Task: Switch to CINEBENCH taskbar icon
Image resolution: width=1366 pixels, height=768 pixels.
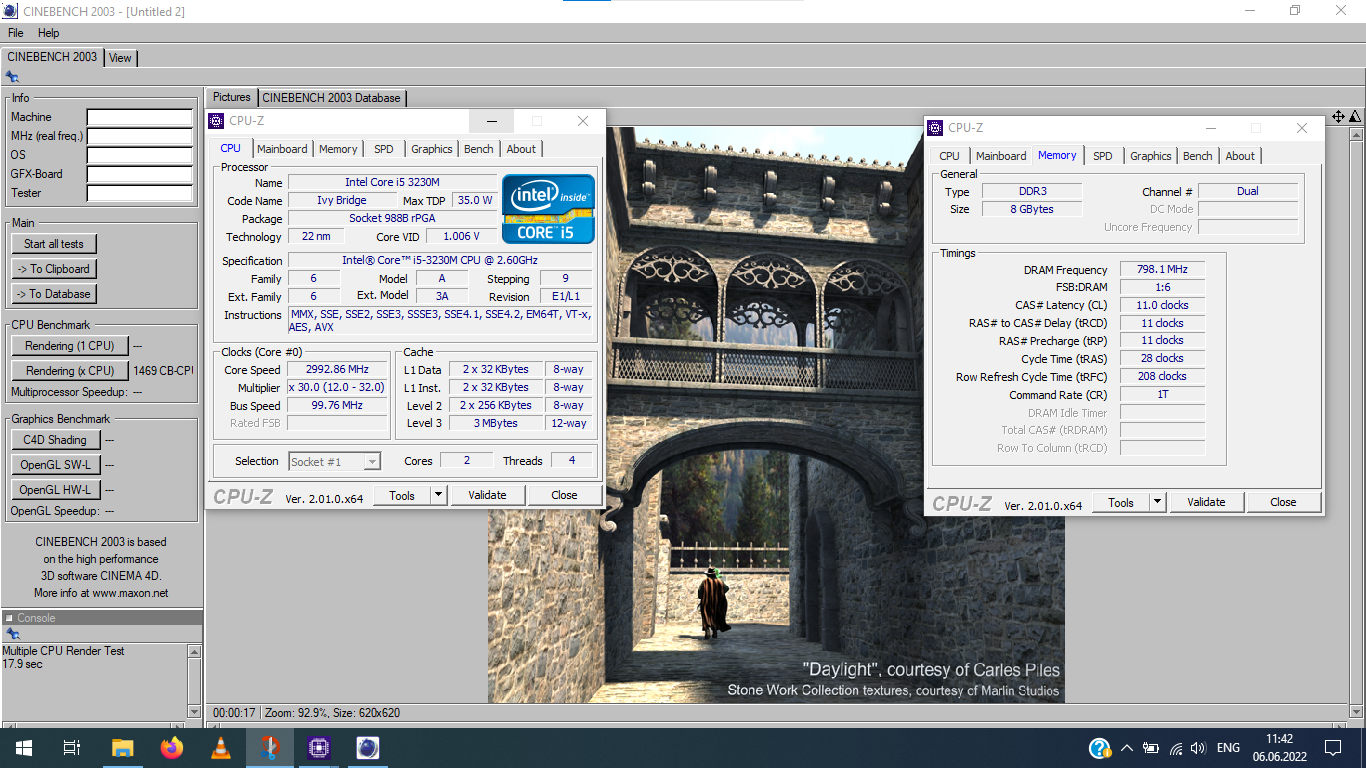Action: (368, 747)
